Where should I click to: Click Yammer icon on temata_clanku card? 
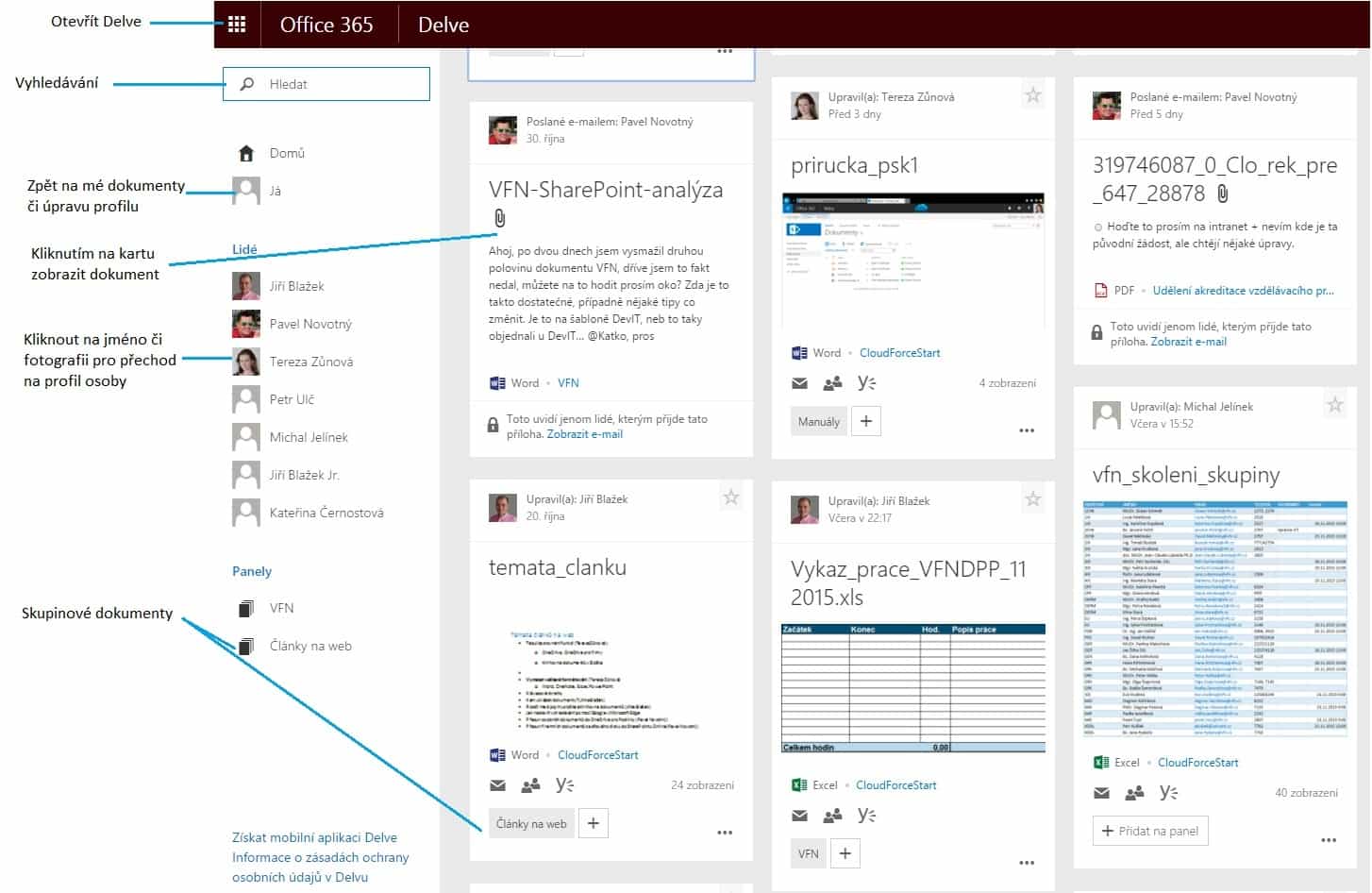coord(564,784)
